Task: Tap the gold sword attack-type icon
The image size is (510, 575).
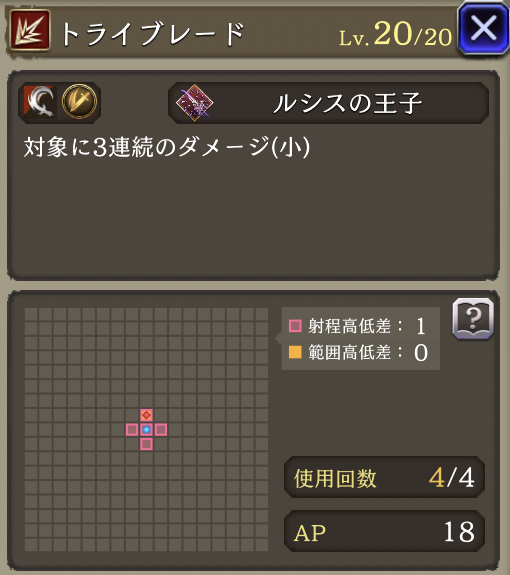Action: tap(80, 102)
